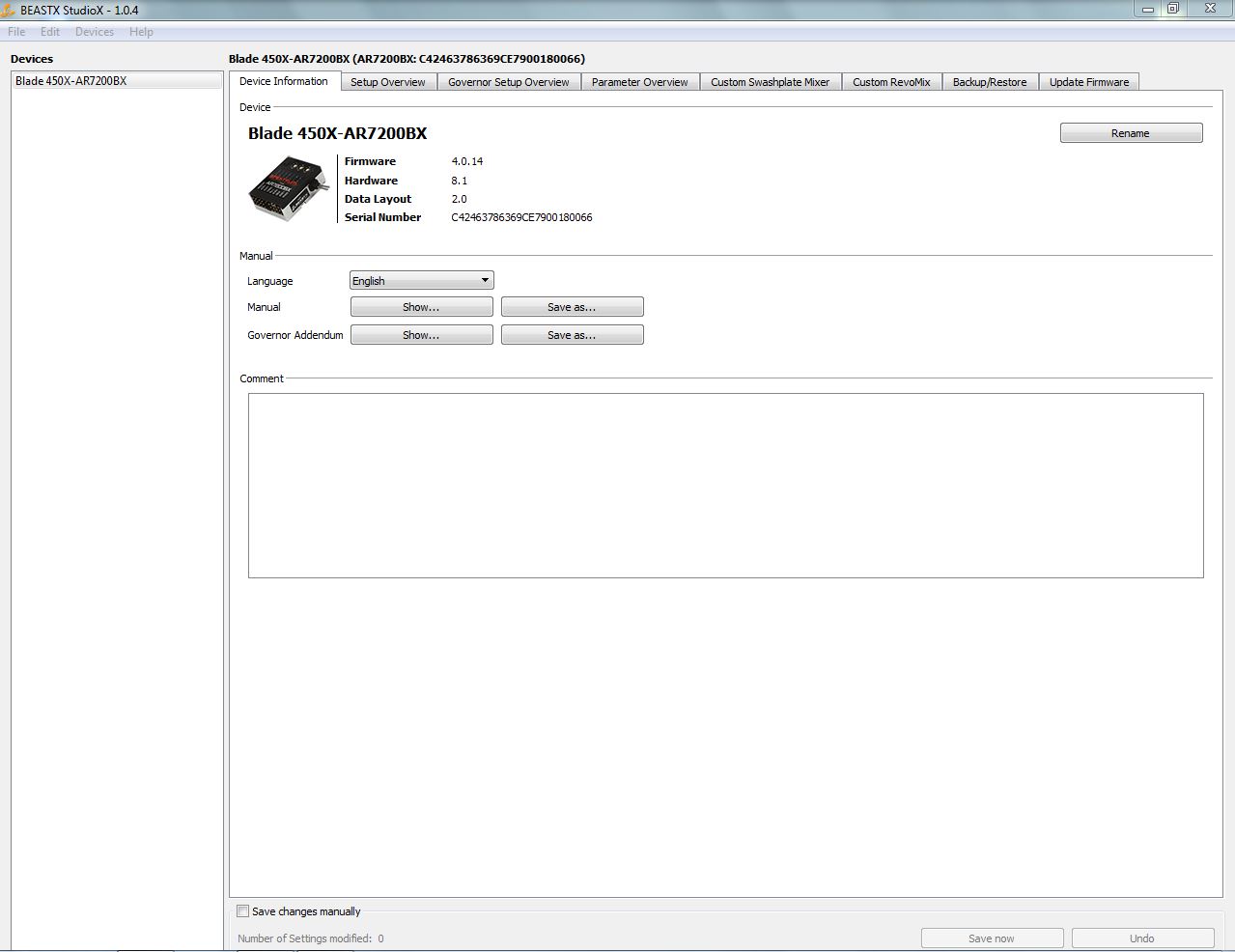The image size is (1235, 952).
Task: Show the Governor Addendum
Action: pos(421,335)
